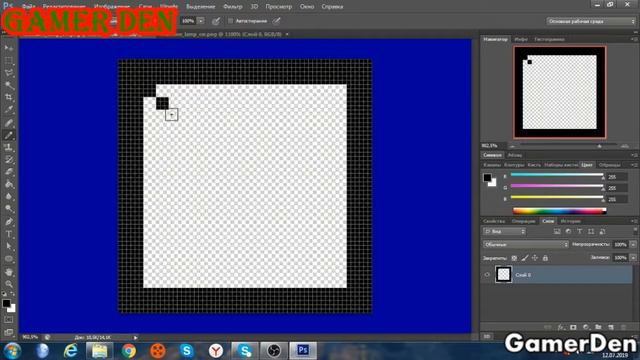Open the View (Просмотр) menu
Viewport: 640px width, 360px height.
coord(279,7)
